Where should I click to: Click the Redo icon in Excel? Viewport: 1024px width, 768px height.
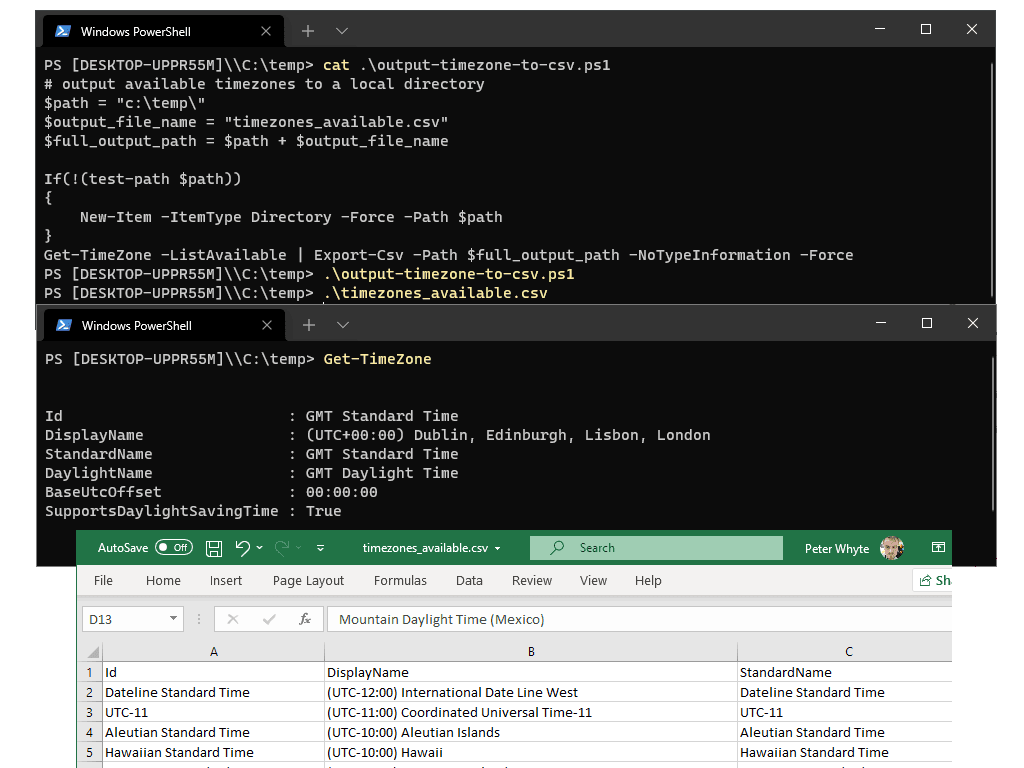pyautogui.click(x=281, y=548)
